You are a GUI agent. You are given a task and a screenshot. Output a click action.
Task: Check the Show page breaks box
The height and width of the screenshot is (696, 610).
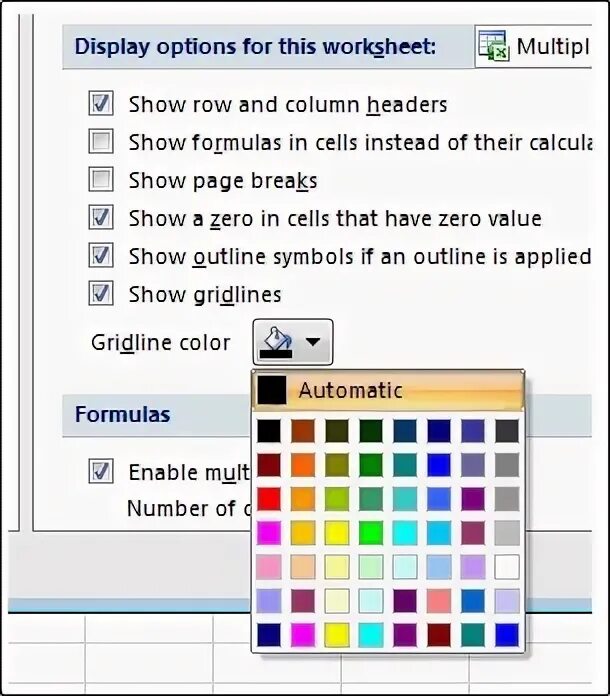pyautogui.click(x=101, y=180)
